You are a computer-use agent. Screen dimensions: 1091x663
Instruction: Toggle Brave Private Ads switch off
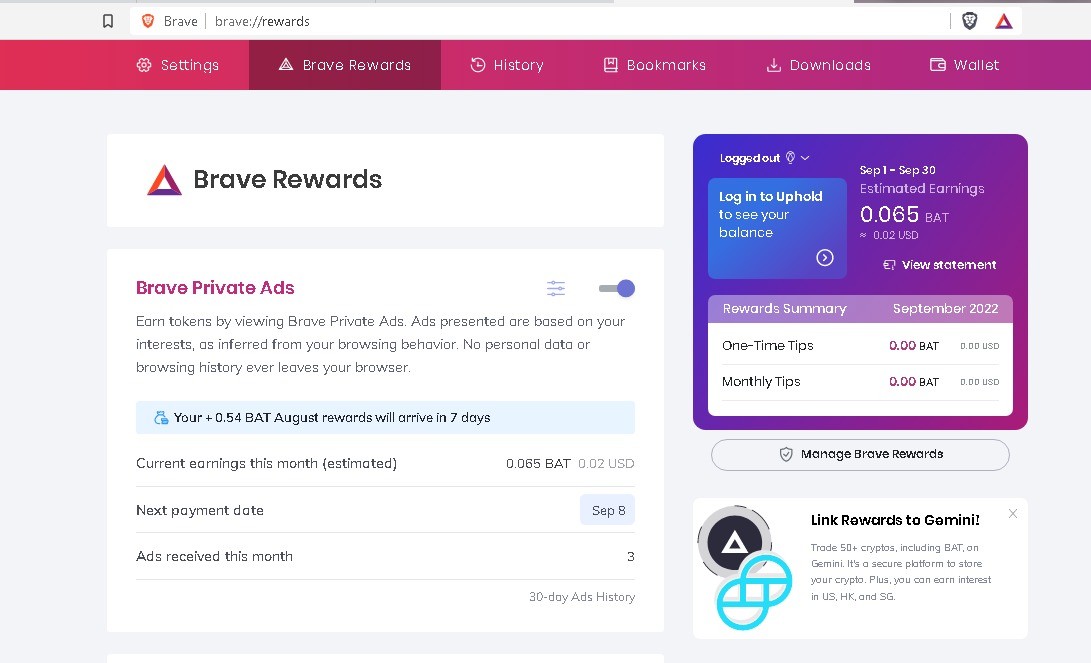point(616,288)
